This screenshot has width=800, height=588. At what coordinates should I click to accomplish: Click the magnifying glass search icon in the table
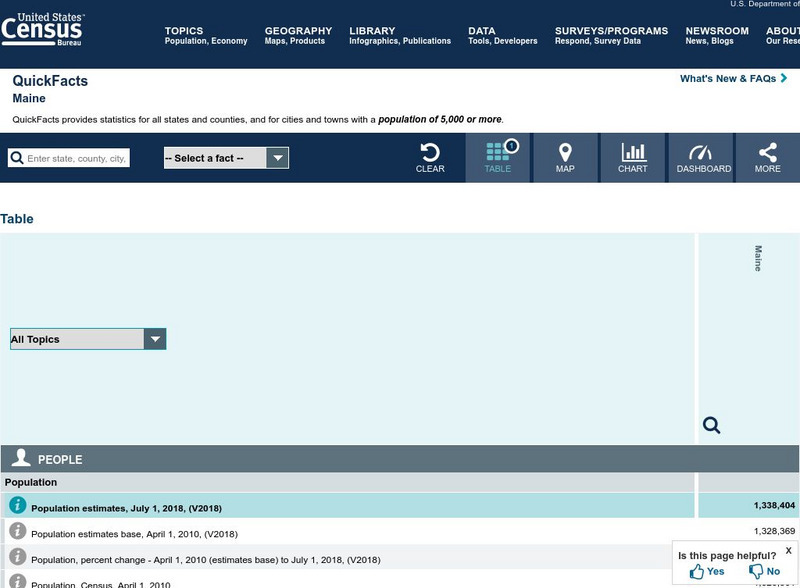[711, 424]
